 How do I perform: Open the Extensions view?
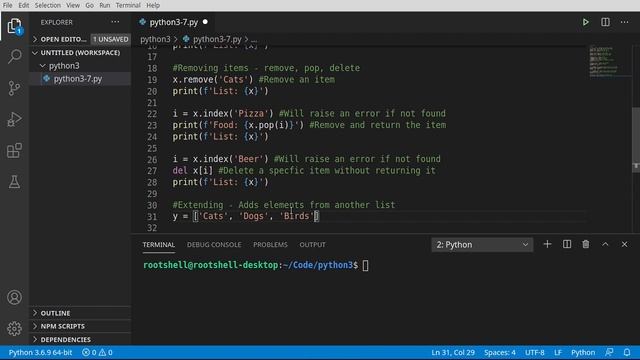(14, 151)
